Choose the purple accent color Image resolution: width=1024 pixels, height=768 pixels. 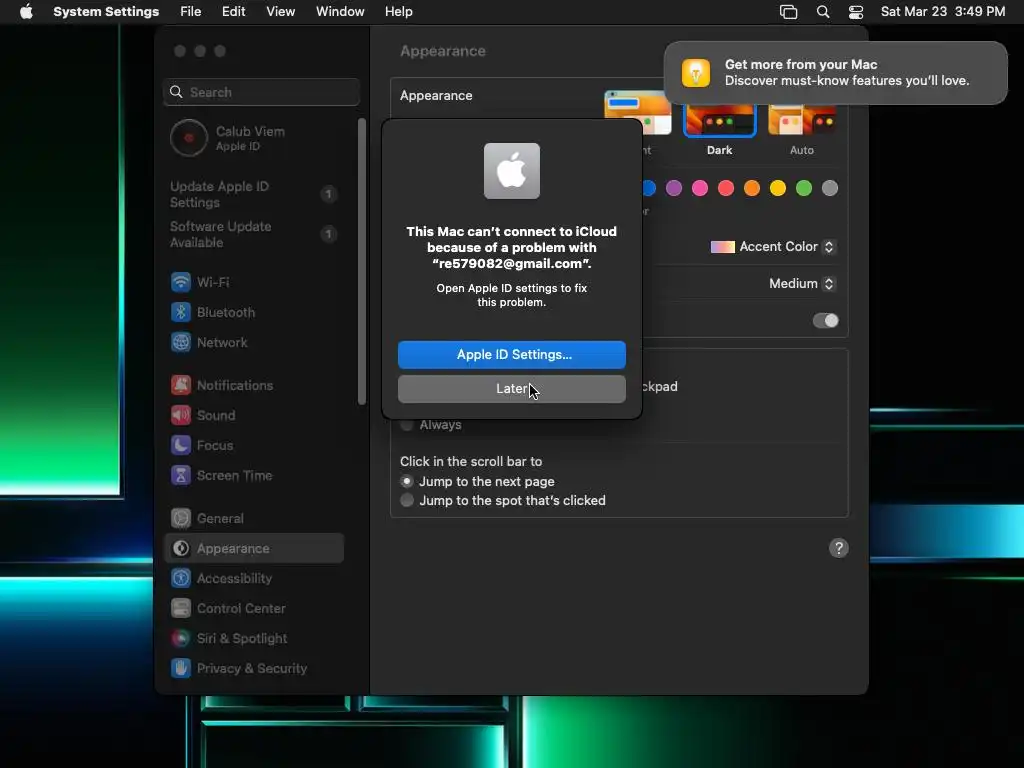click(x=673, y=188)
